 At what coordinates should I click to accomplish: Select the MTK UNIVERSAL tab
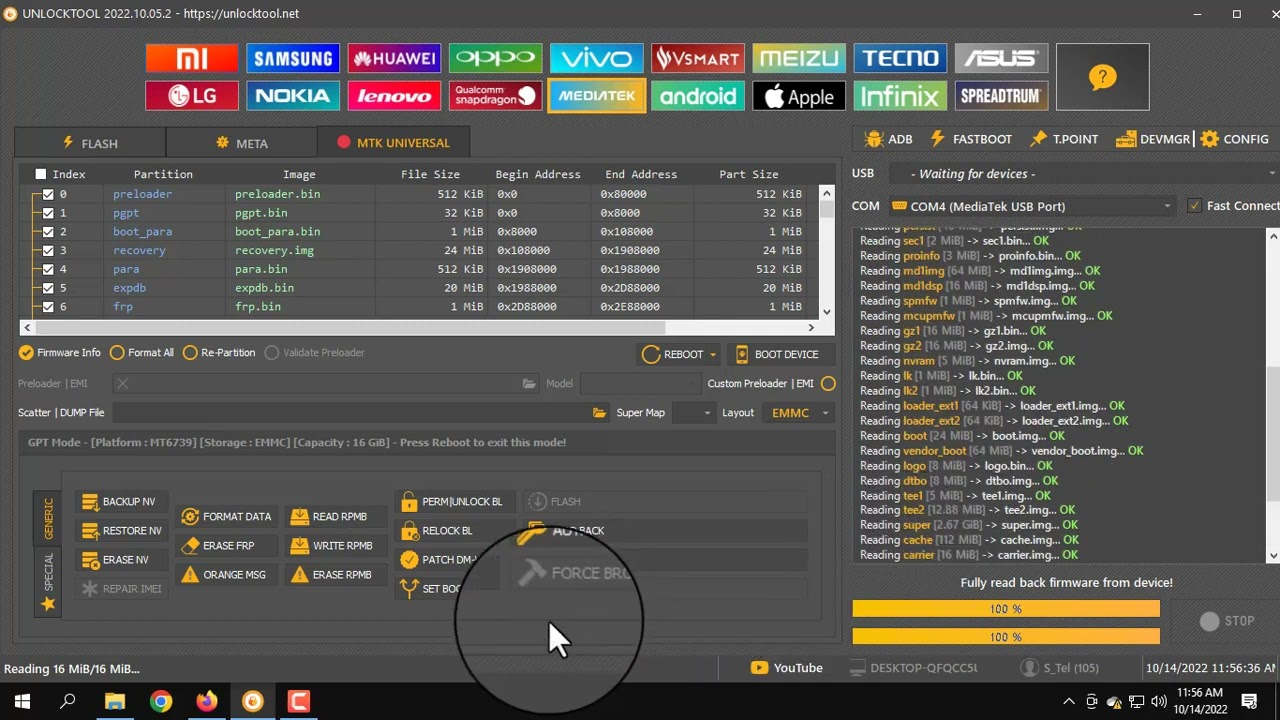pos(393,143)
